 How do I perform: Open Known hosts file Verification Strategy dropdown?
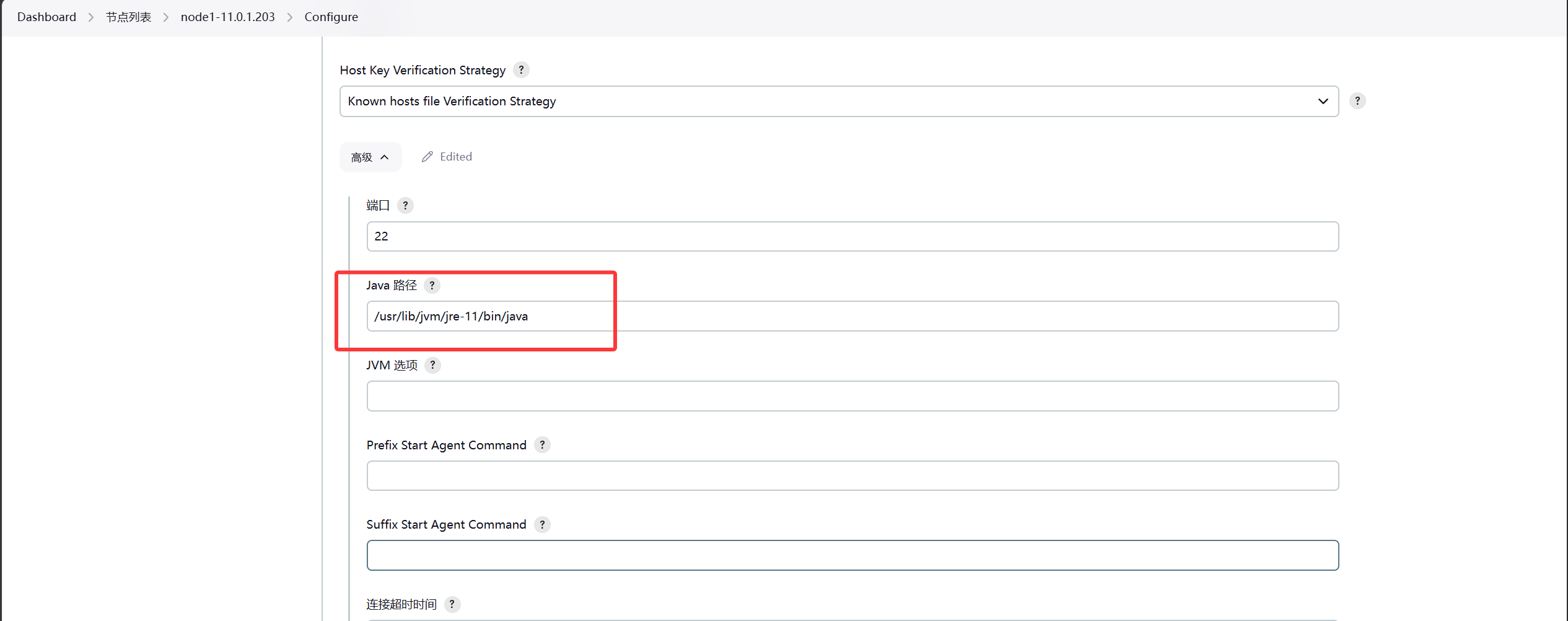tap(839, 101)
